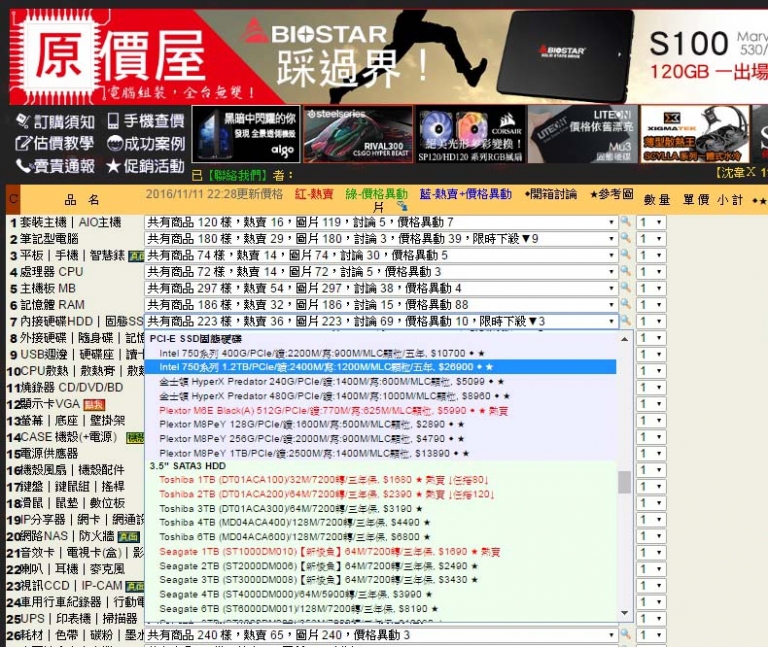Open magnifier search for 記憶體 RAM row

point(625,304)
